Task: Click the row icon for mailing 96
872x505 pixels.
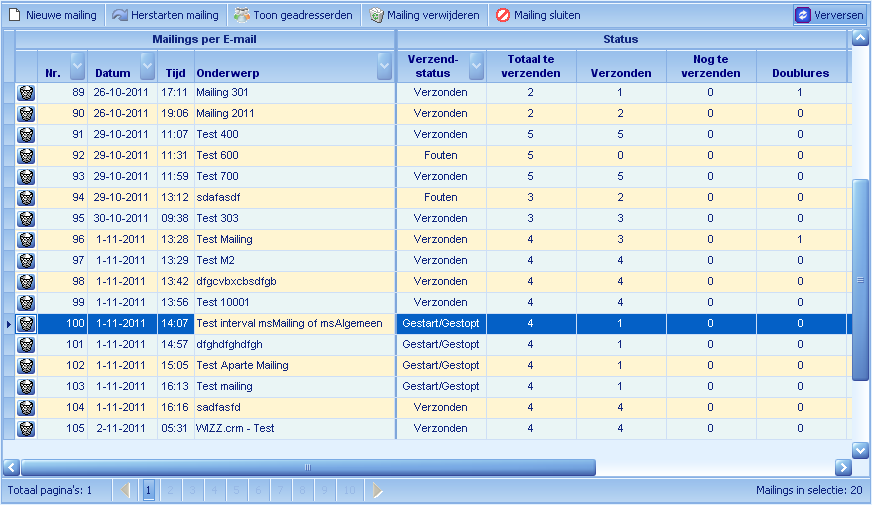Action: pyautogui.click(x=26, y=240)
